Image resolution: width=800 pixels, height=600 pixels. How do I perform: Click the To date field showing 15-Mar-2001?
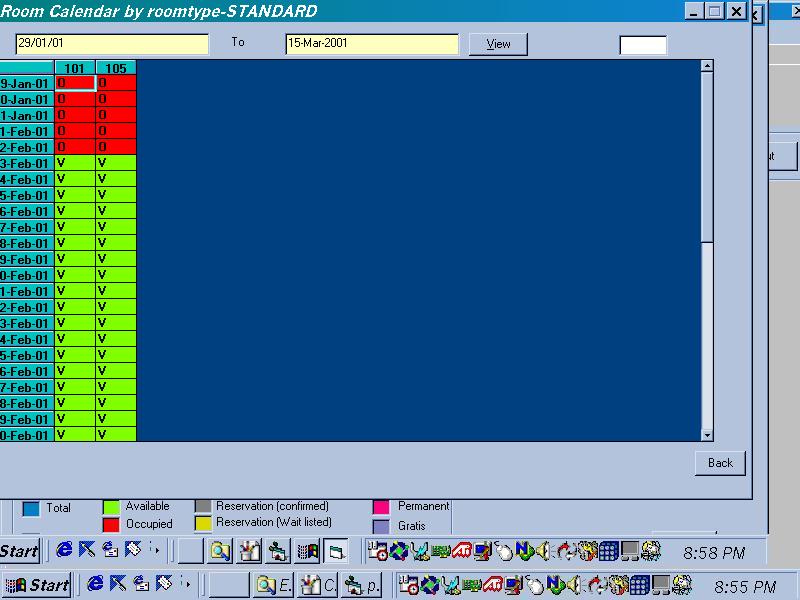click(x=372, y=44)
